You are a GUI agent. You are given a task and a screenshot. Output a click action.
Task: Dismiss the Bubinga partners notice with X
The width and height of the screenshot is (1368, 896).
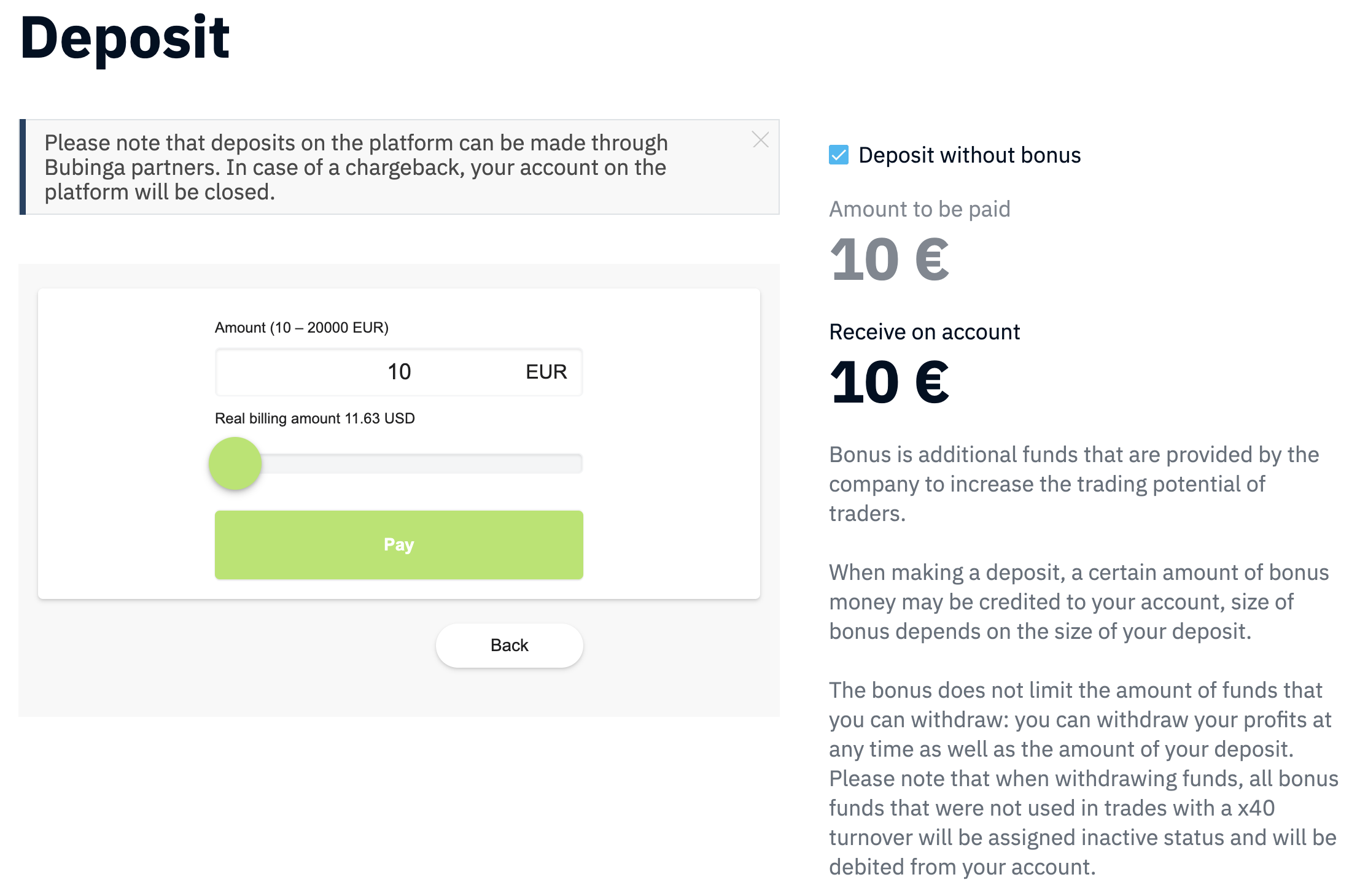tap(760, 140)
